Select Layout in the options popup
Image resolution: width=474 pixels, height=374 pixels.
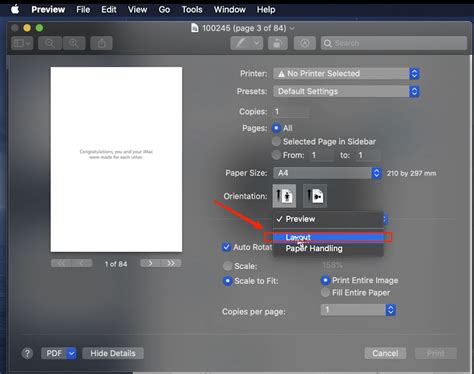pyautogui.click(x=328, y=237)
